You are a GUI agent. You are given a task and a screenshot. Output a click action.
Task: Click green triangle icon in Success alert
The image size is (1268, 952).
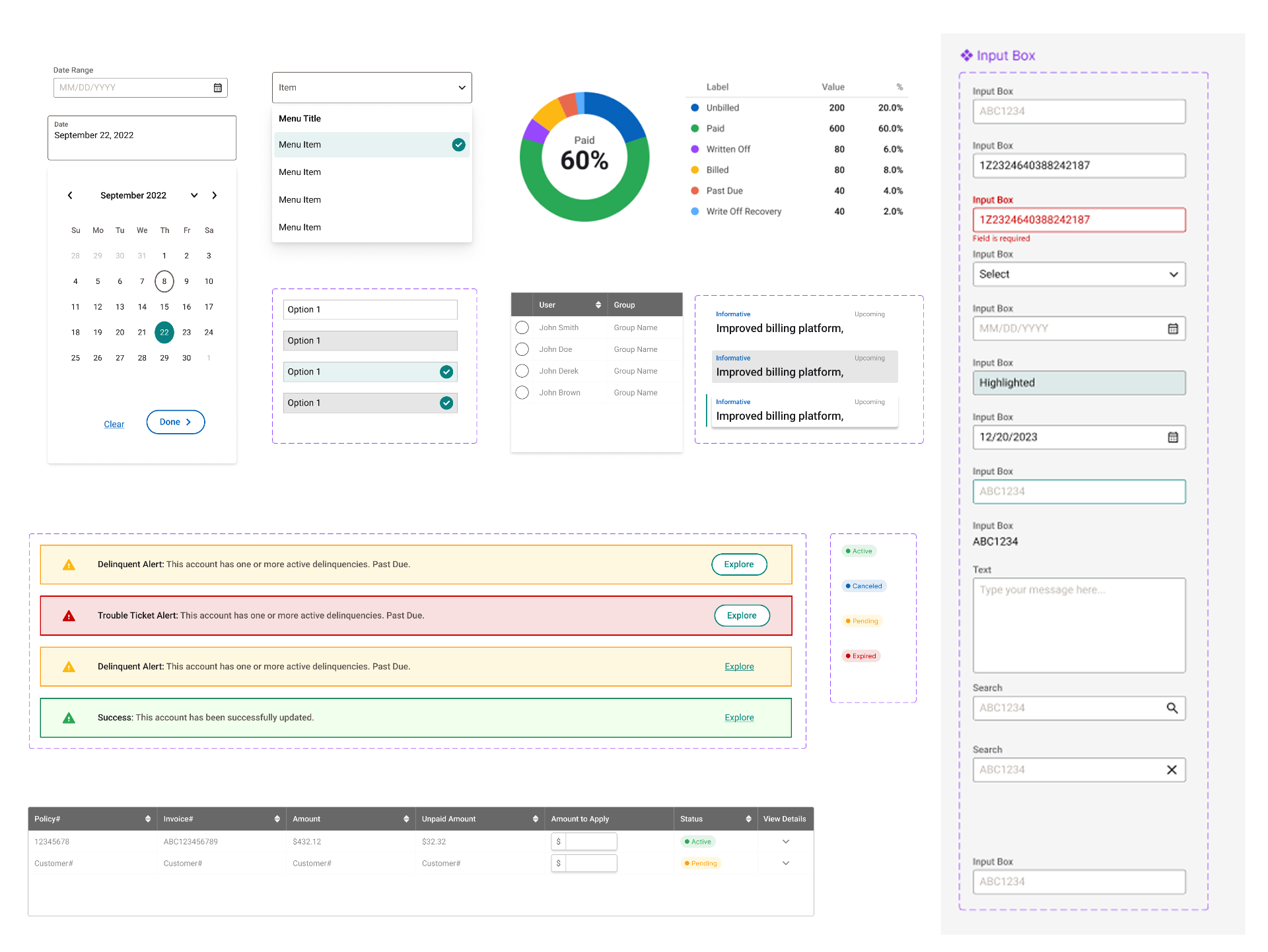(x=69, y=718)
